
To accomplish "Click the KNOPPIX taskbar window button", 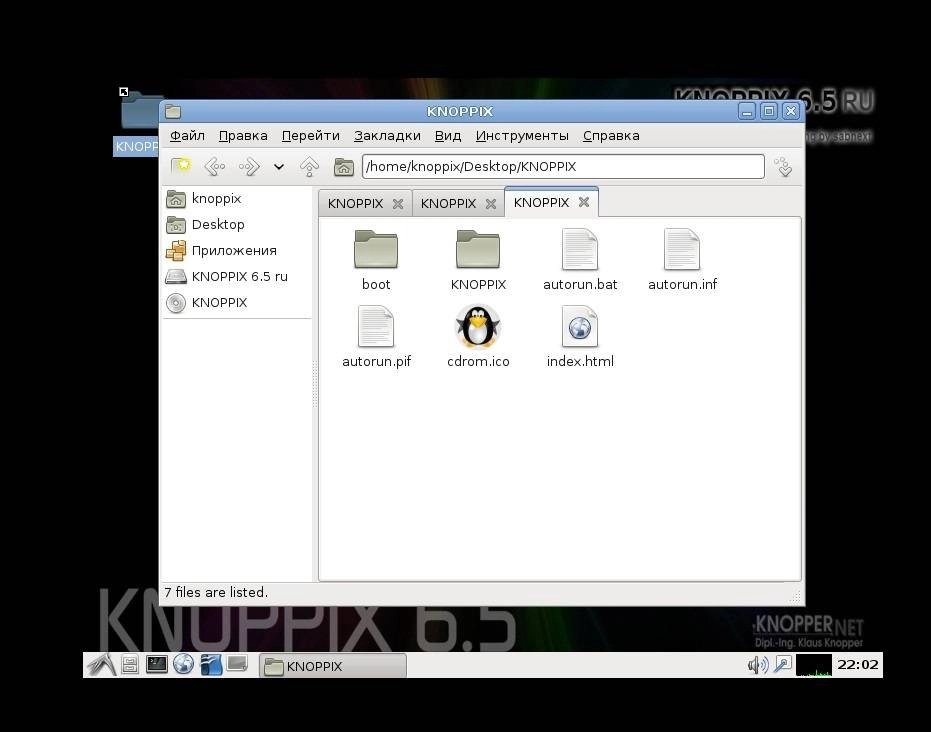I will click(x=333, y=666).
